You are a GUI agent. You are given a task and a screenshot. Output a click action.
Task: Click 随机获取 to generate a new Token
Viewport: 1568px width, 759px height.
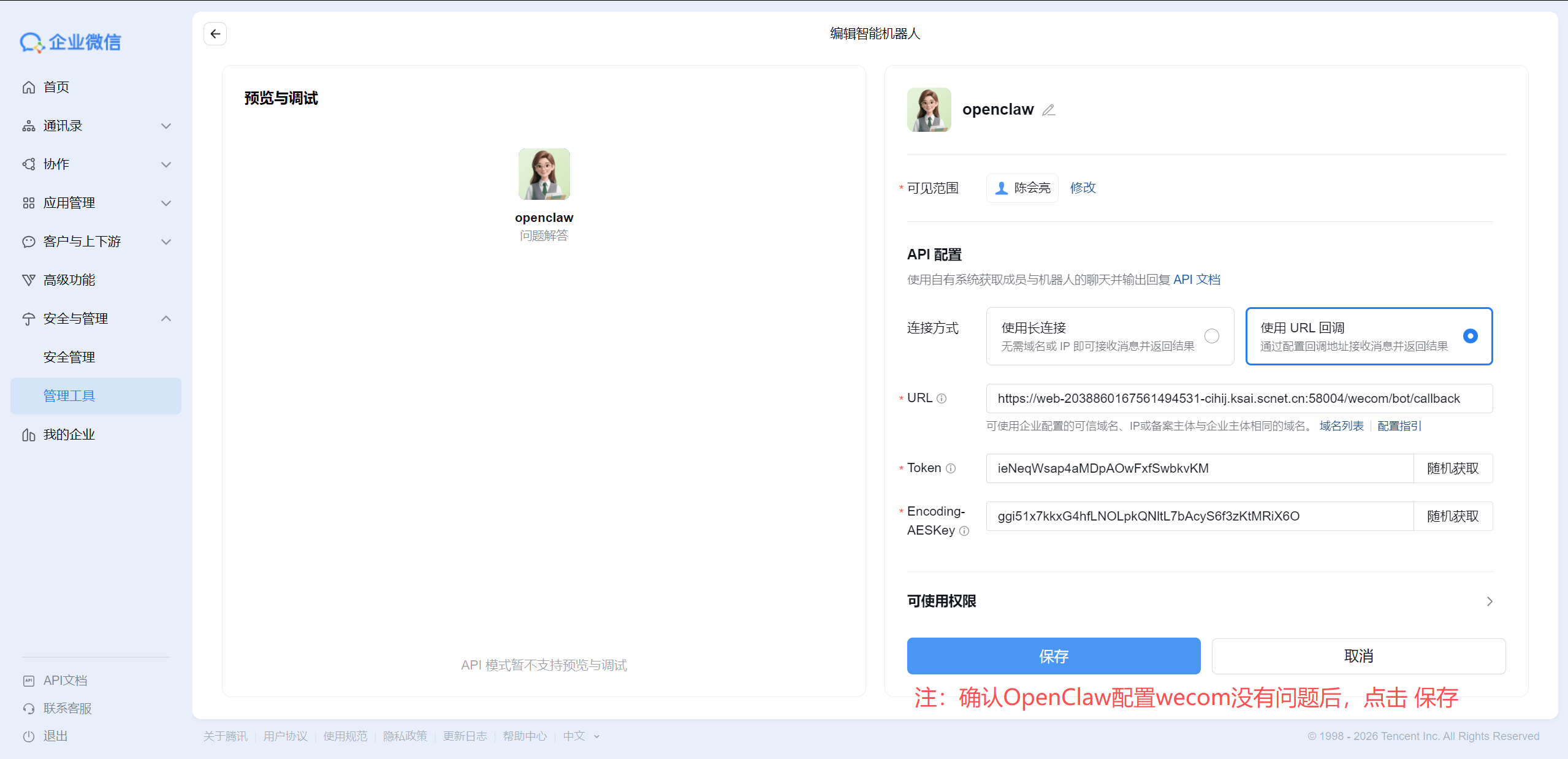point(1453,468)
